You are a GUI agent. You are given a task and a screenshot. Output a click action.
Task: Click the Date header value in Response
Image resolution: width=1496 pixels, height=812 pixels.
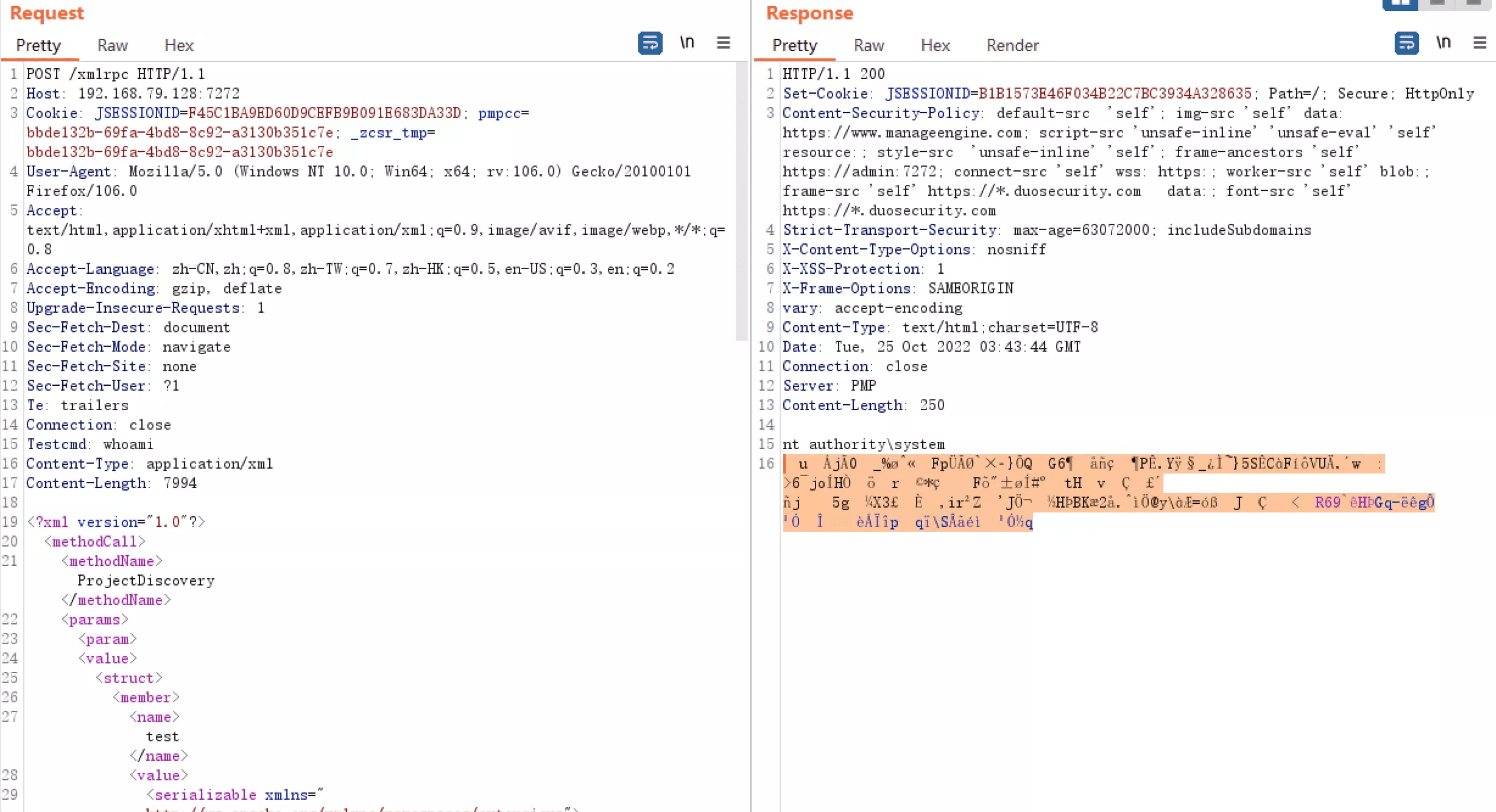tap(957, 347)
